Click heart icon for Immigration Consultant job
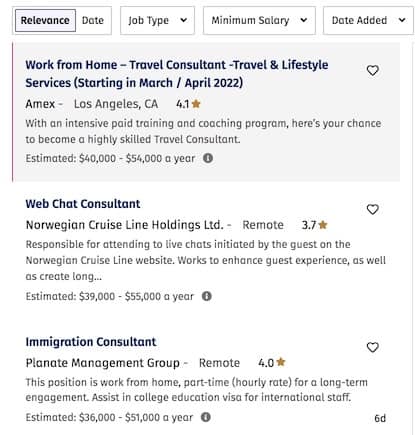 pos(373,347)
